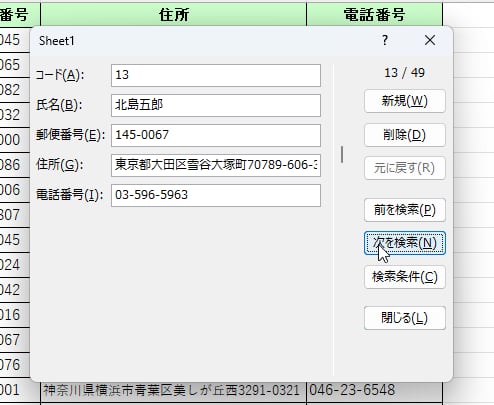Click the 電話番号(I) field 03-596-5963
This screenshot has height=405, width=494.
click(216, 195)
